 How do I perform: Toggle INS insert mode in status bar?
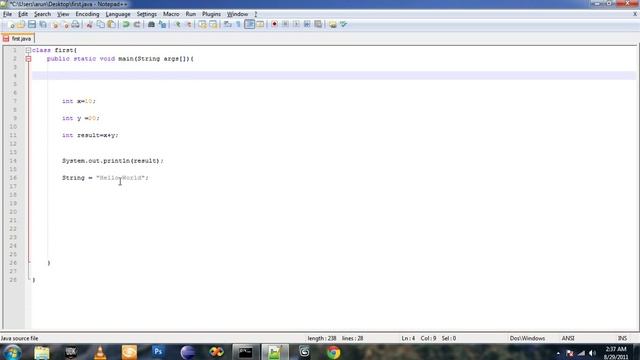coord(622,338)
